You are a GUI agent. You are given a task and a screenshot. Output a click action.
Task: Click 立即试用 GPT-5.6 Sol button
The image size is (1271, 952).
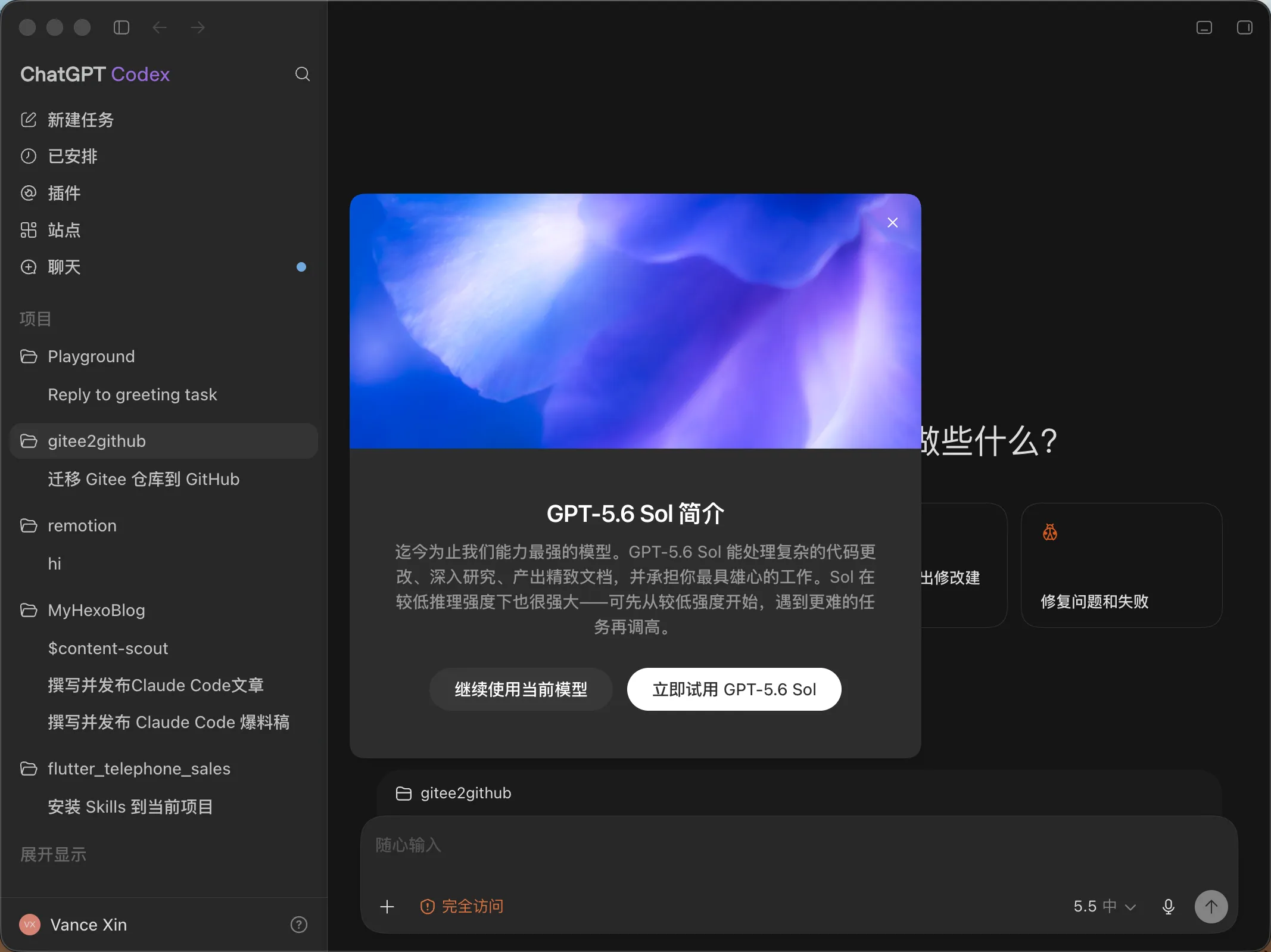734,689
